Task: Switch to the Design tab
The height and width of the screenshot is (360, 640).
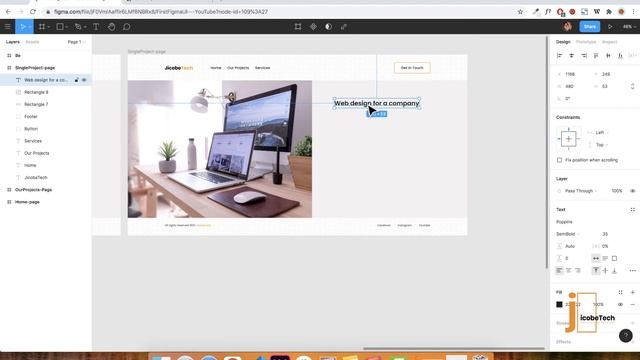Action: 563,42
